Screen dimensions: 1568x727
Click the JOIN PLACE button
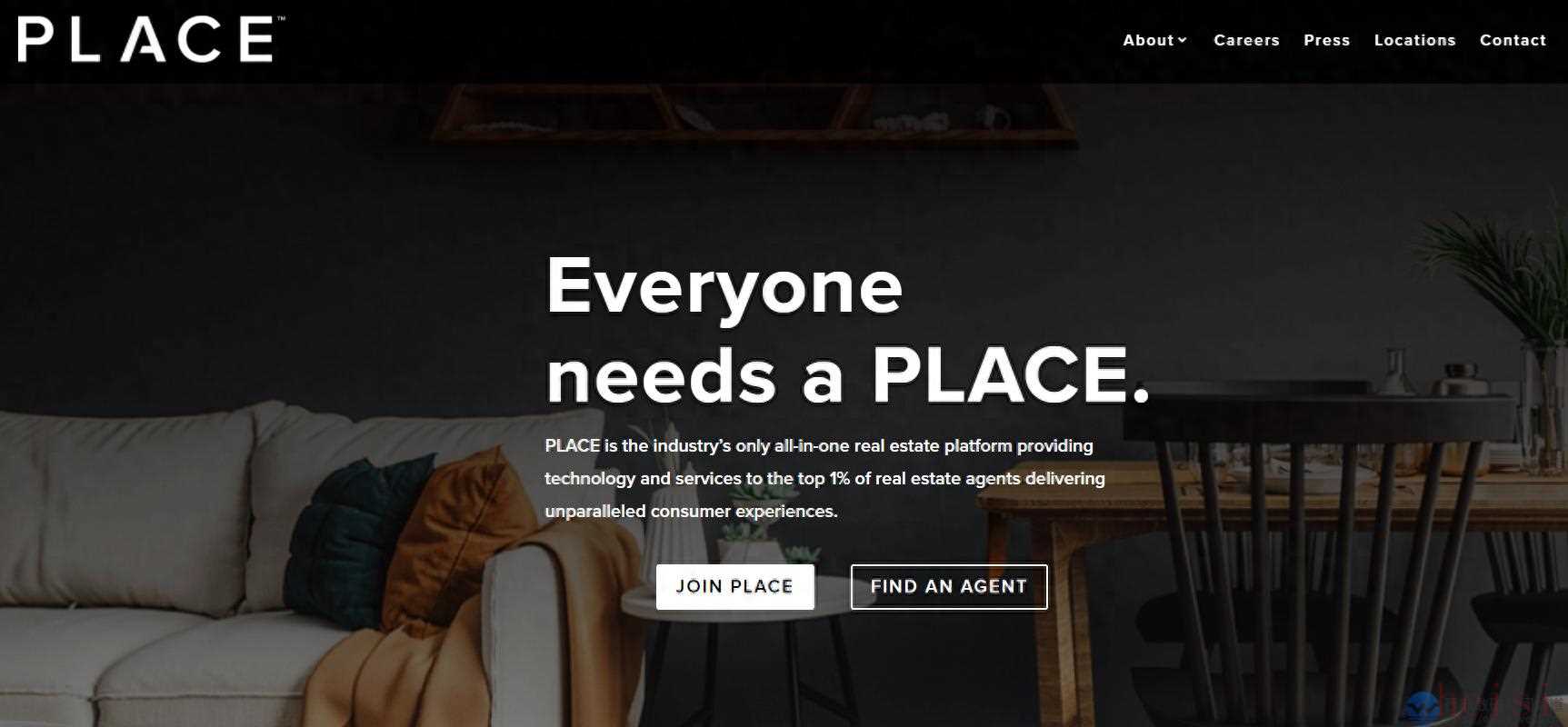click(x=734, y=586)
